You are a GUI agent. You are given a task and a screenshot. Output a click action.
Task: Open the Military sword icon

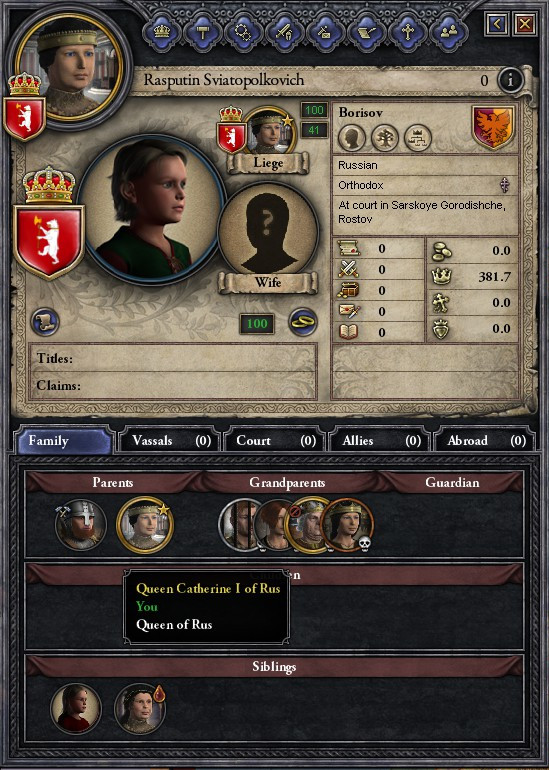click(x=284, y=32)
